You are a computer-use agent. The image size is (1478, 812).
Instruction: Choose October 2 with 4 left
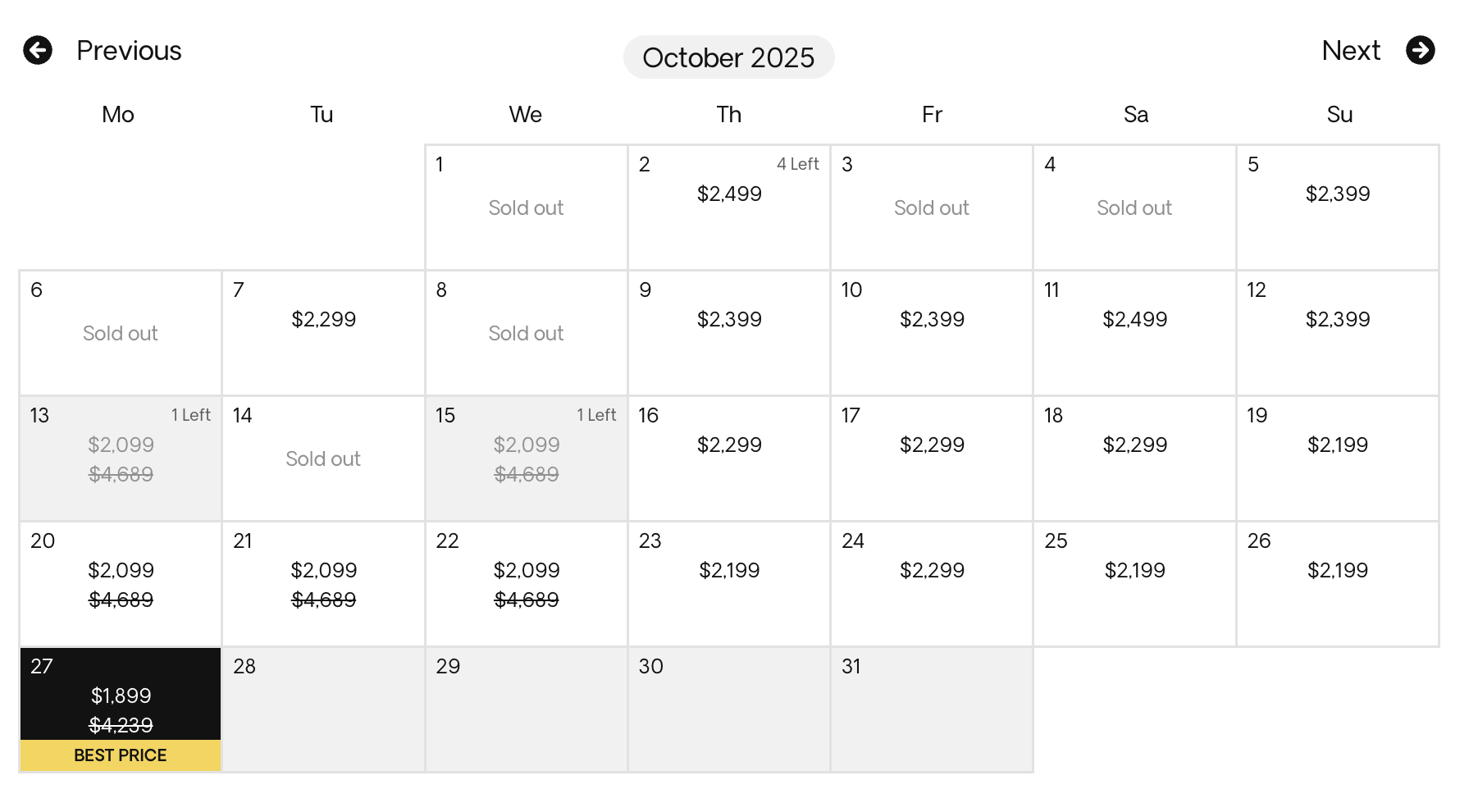[x=728, y=207]
